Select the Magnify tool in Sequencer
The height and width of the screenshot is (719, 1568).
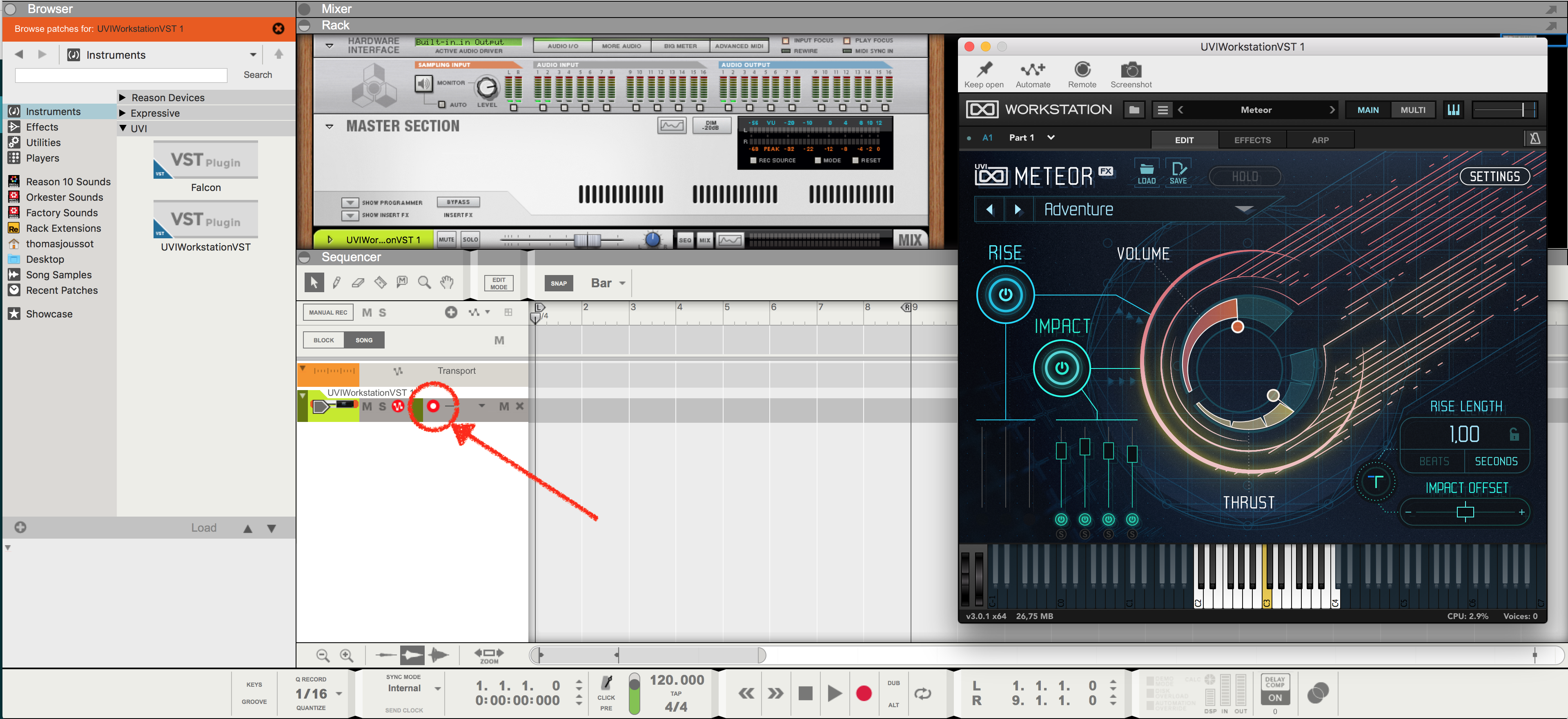click(x=424, y=282)
